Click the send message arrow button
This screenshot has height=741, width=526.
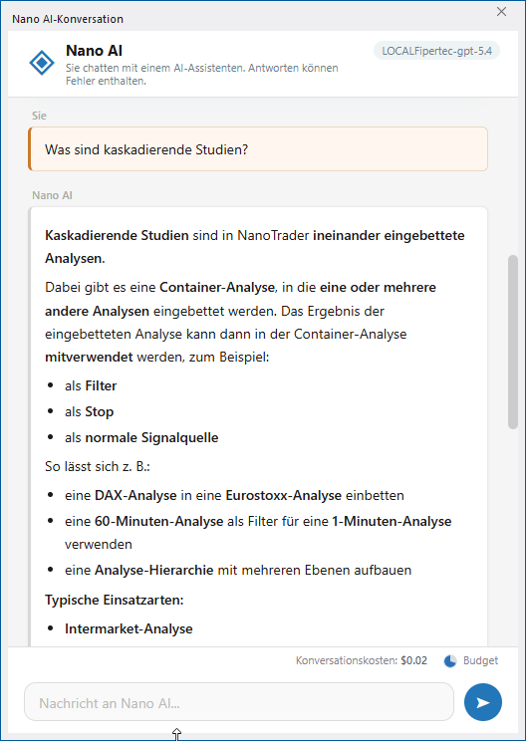coord(483,702)
